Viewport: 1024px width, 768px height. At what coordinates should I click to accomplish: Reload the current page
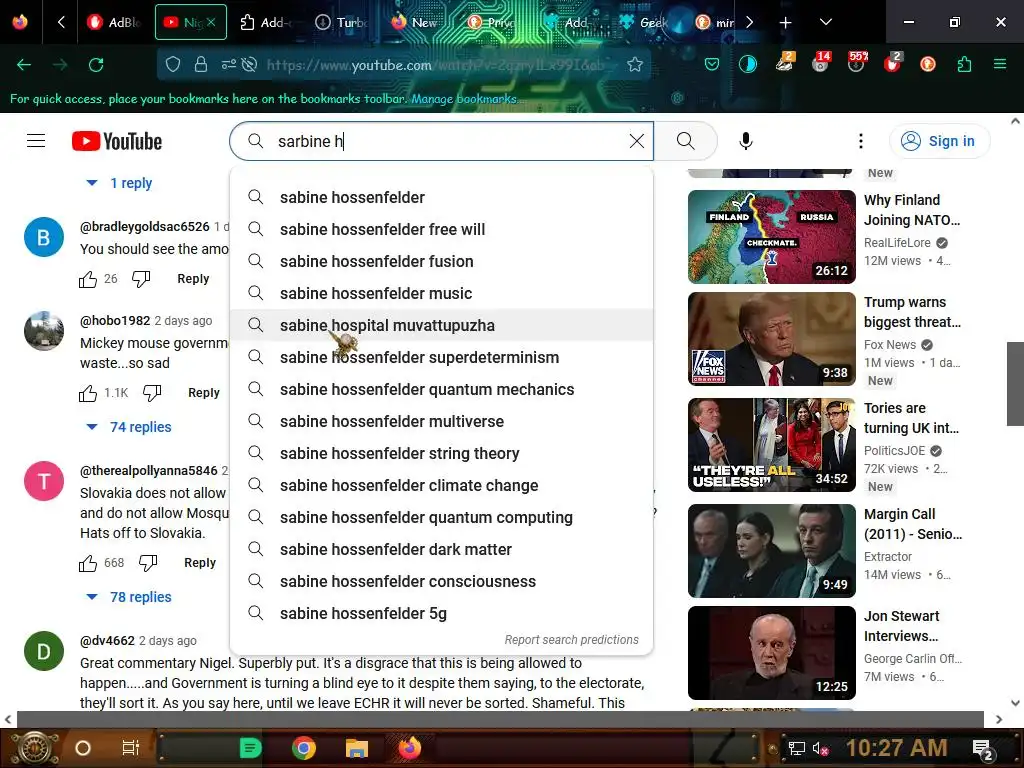pos(96,65)
